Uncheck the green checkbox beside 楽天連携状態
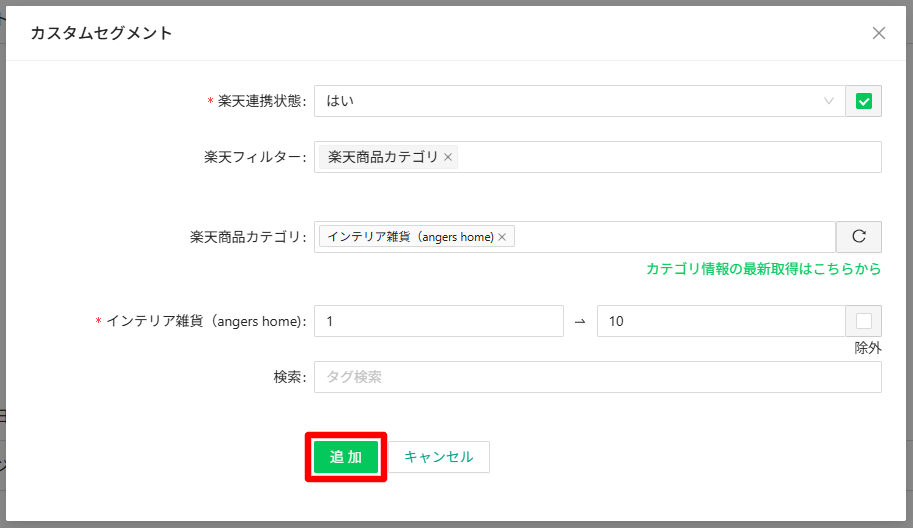The image size is (913, 528). point(864,101)
